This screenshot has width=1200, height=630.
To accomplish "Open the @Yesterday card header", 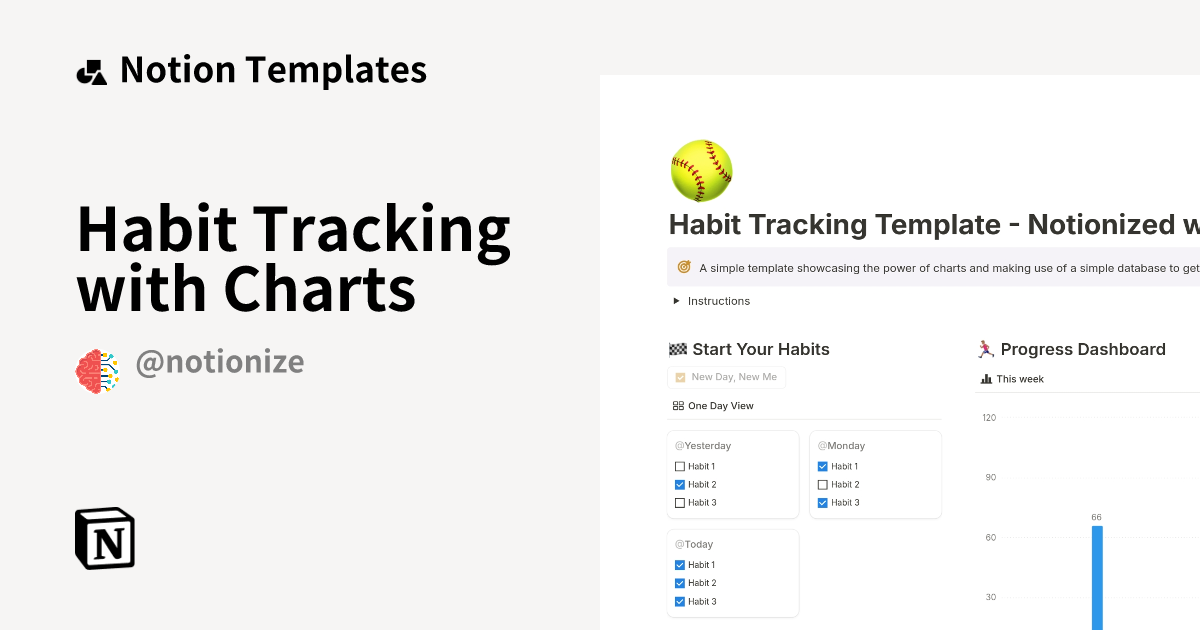I will coord(703,445).
